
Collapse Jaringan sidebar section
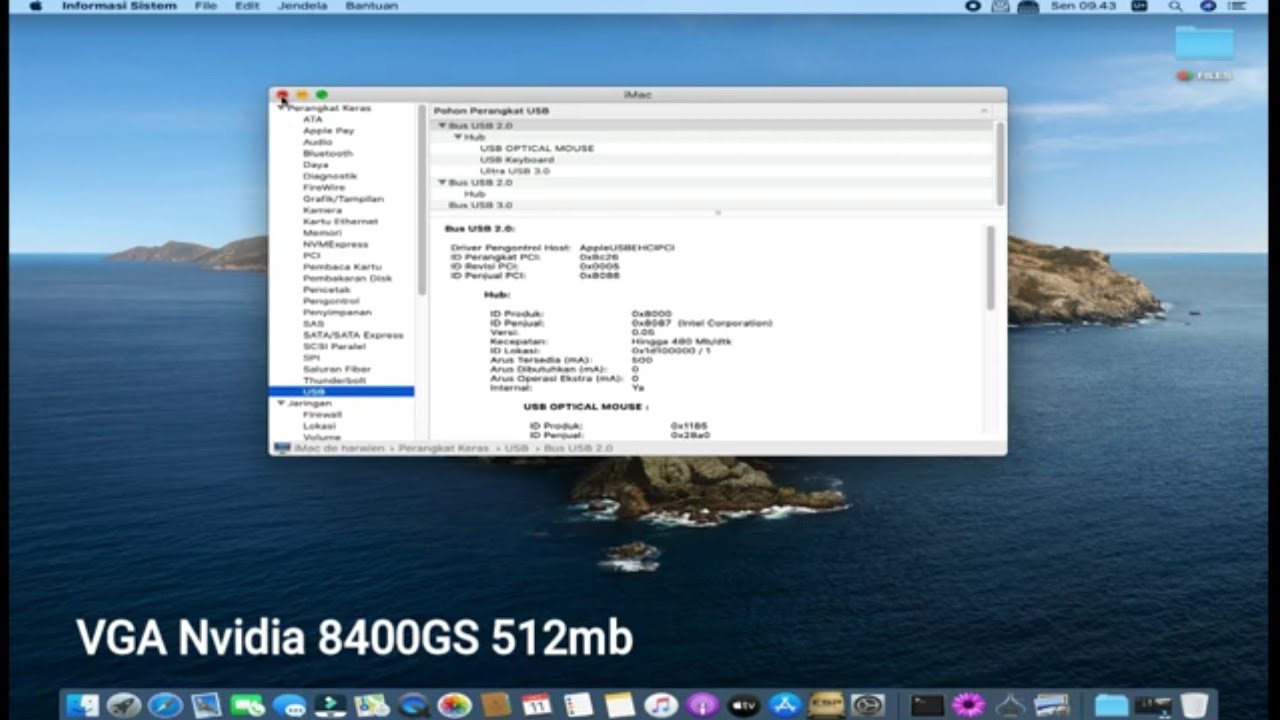tap(281, 403)
